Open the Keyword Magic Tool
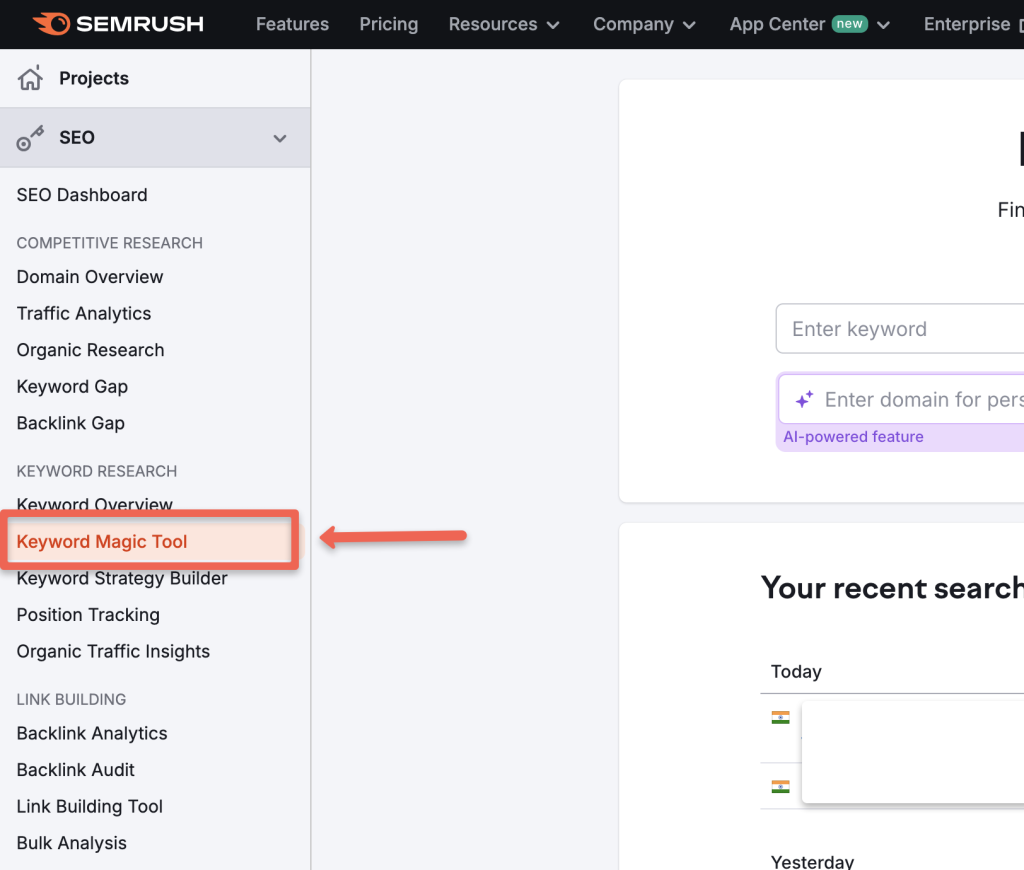Image resolution: width=1024 pixels, height=870 pixels. coord(102,541)
